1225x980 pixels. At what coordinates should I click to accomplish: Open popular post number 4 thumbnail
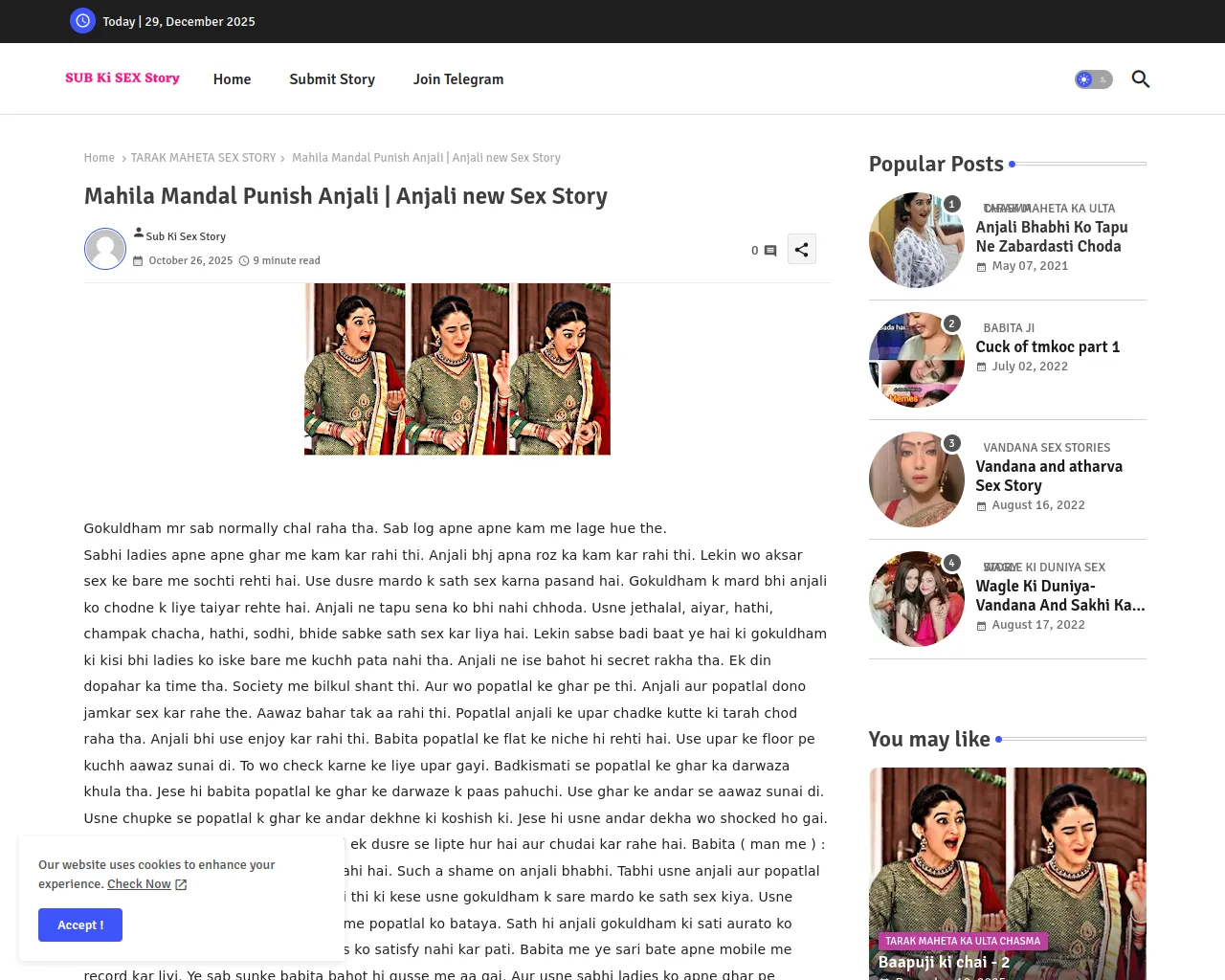tap(917, 599)
